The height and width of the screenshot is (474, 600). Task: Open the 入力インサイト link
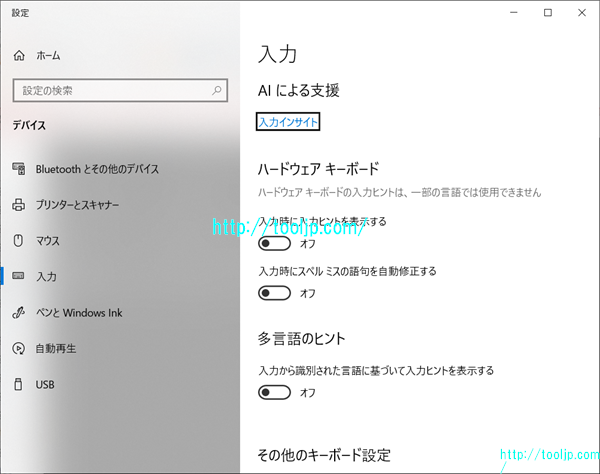pos(288,122)
